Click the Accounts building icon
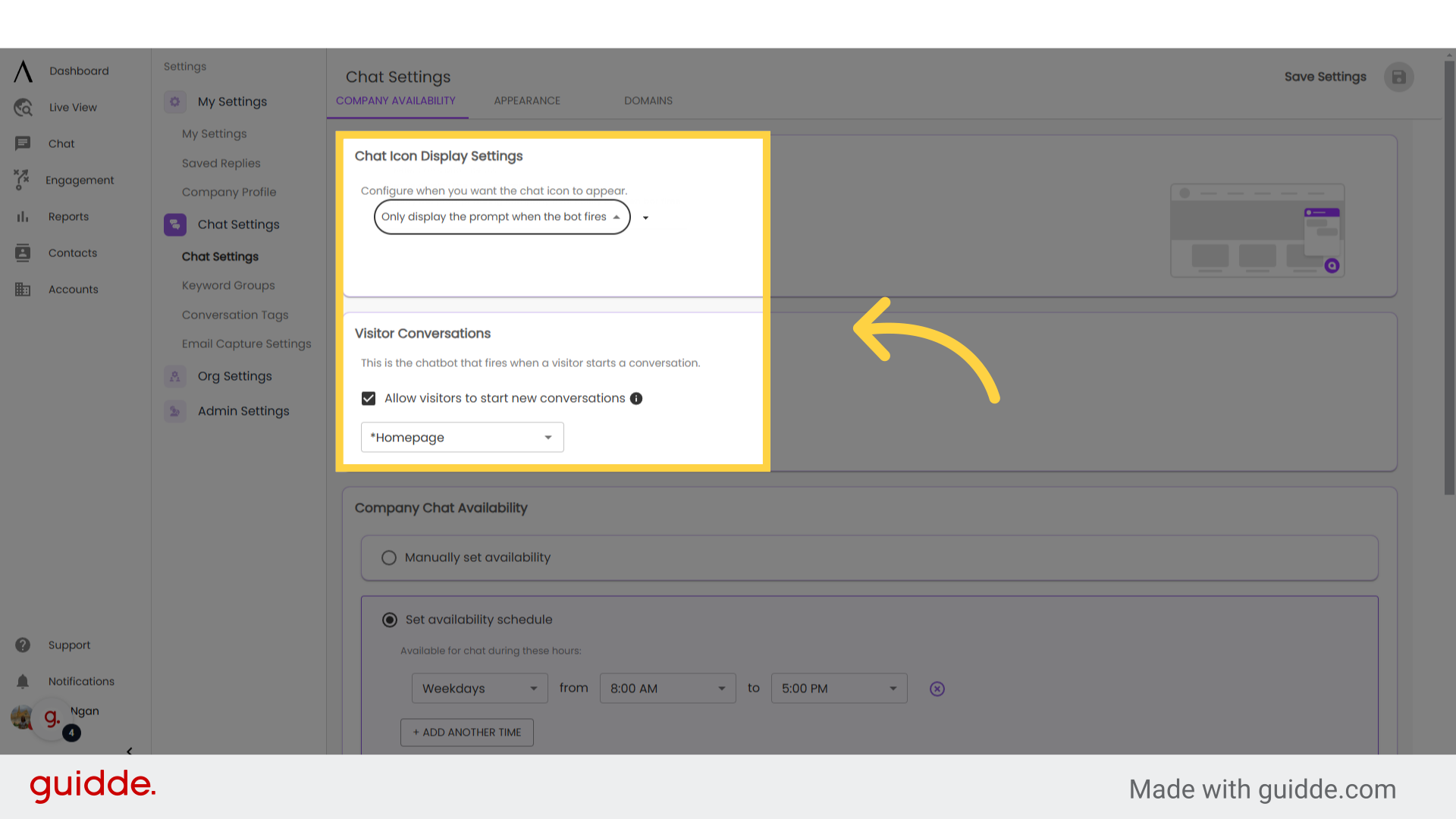The height and width of the screenshot is (819, 1456). [23, 290]
